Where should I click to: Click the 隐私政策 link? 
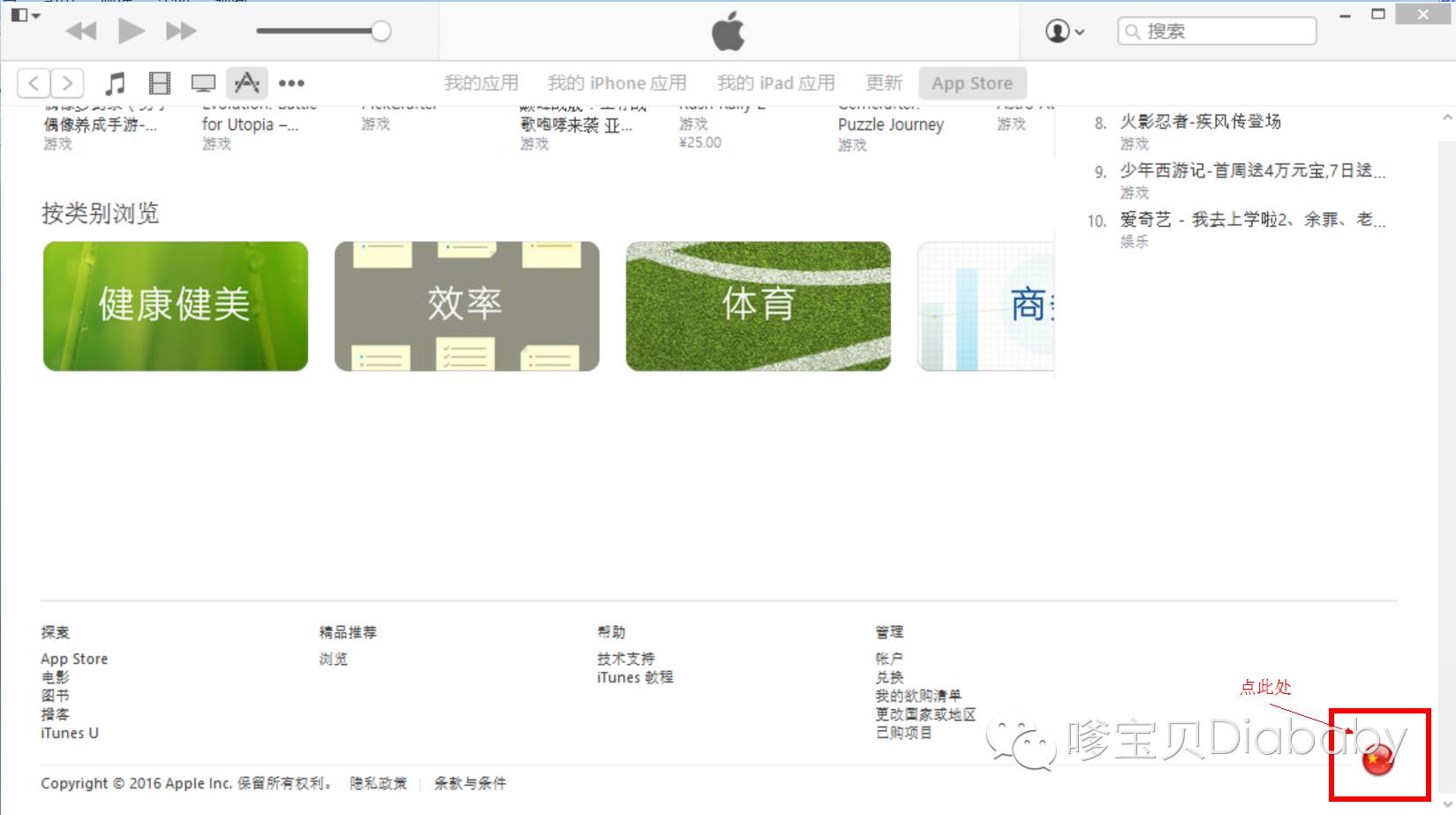pos(379,783)
